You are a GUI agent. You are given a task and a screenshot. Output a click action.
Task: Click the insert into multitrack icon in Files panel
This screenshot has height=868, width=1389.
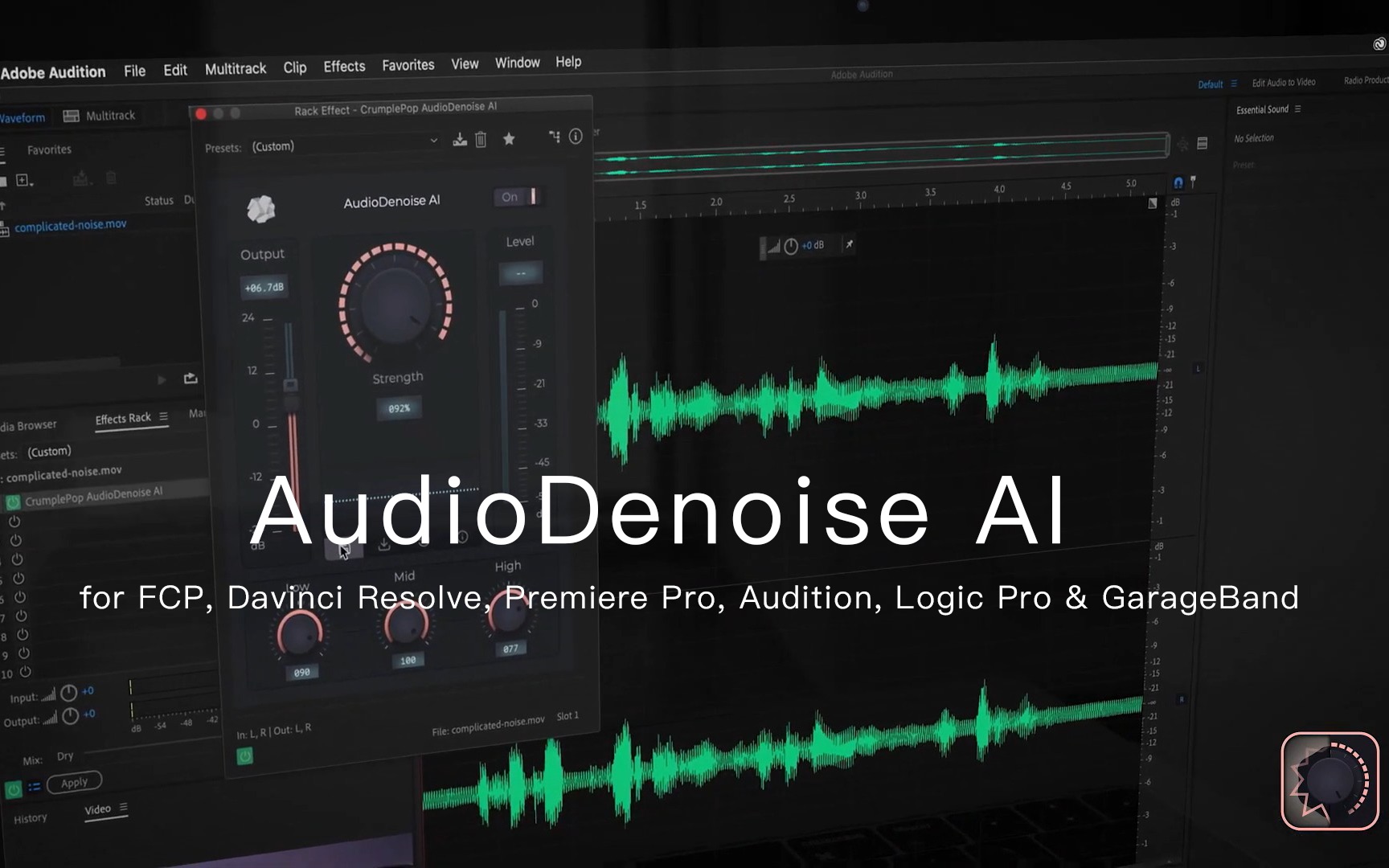pyautogui.click(x=81, y=178)
